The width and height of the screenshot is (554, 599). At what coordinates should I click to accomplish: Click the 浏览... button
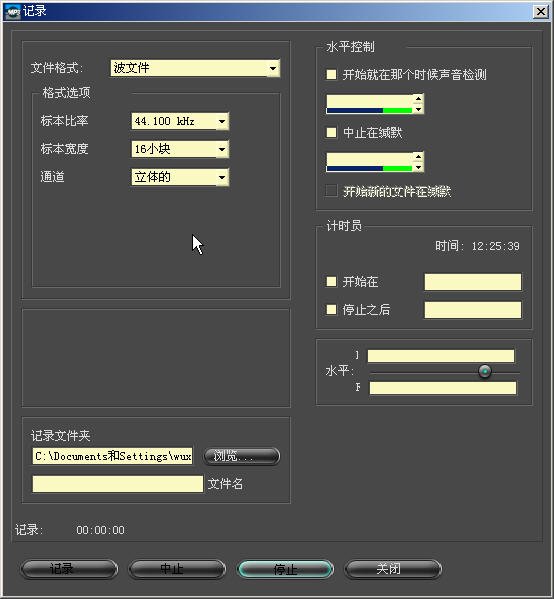point(241,456)
